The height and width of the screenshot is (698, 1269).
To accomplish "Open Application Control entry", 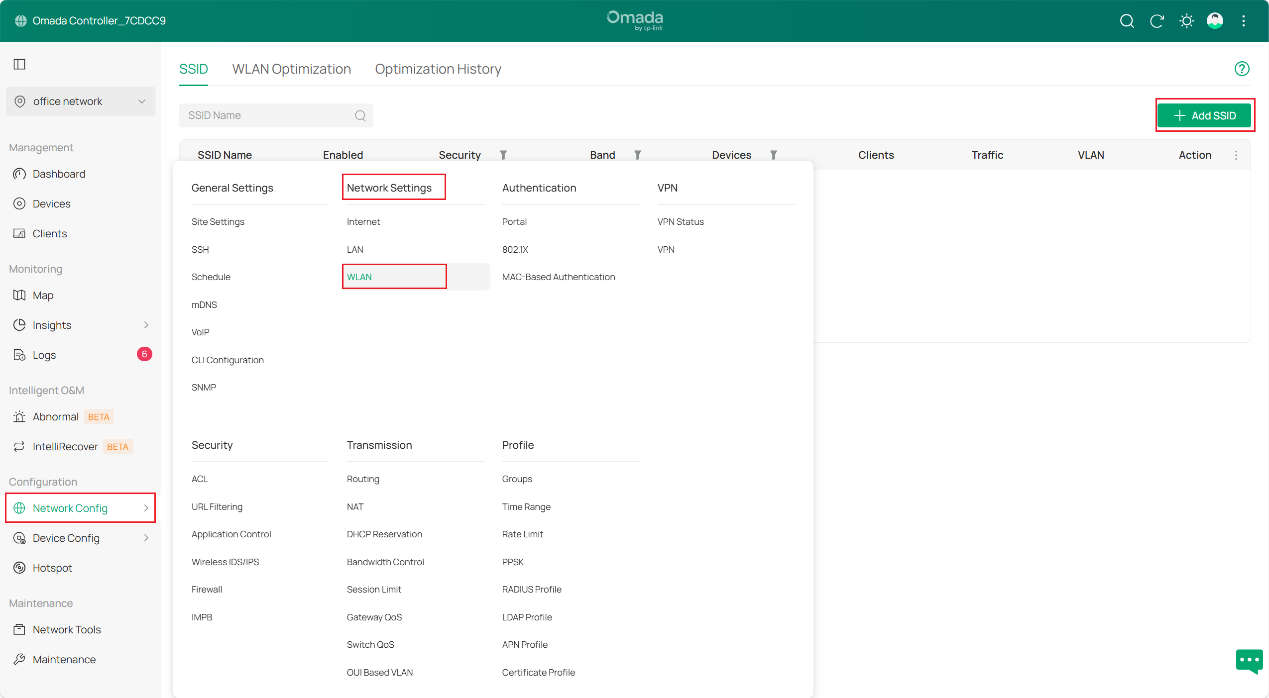I will [x=232, y=535].
